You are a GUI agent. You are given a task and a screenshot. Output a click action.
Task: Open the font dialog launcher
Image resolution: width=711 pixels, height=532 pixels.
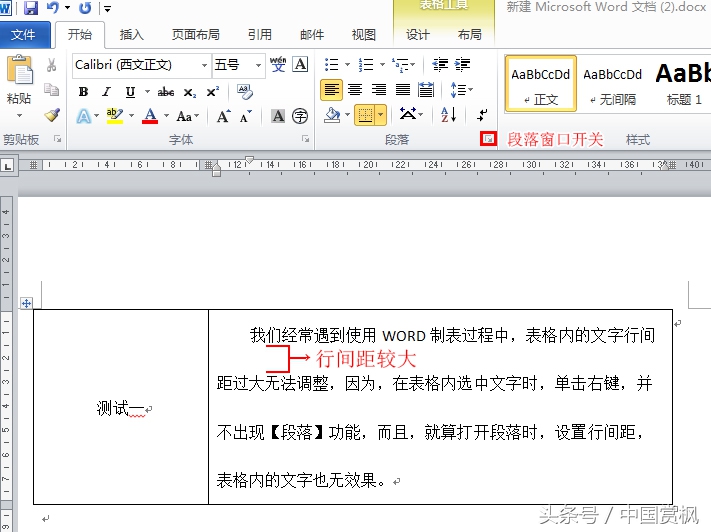click(306, 139)
